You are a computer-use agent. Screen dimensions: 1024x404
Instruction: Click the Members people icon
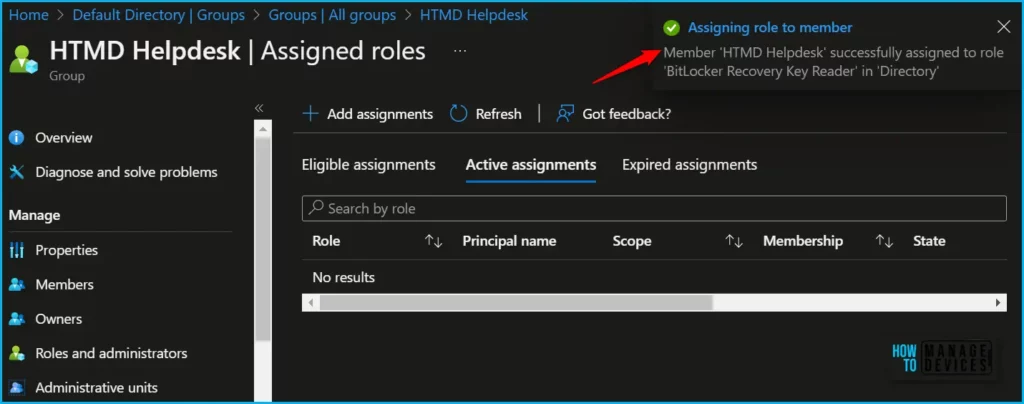(x=17, y=285)
